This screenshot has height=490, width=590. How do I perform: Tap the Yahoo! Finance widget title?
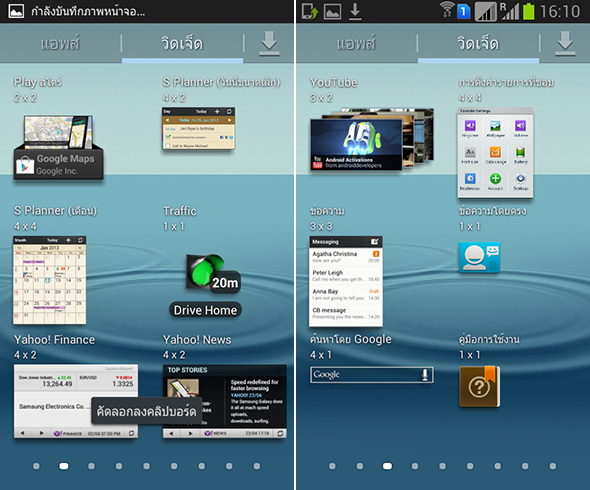click(x=55, y=339)
